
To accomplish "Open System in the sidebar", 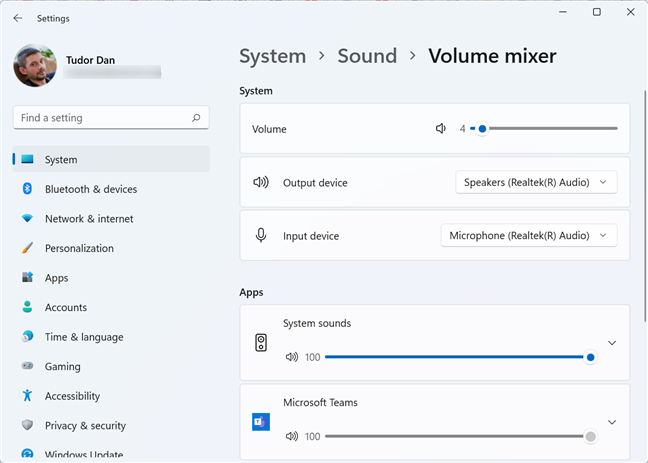I will pyautogui.click(x=111, y=159).
